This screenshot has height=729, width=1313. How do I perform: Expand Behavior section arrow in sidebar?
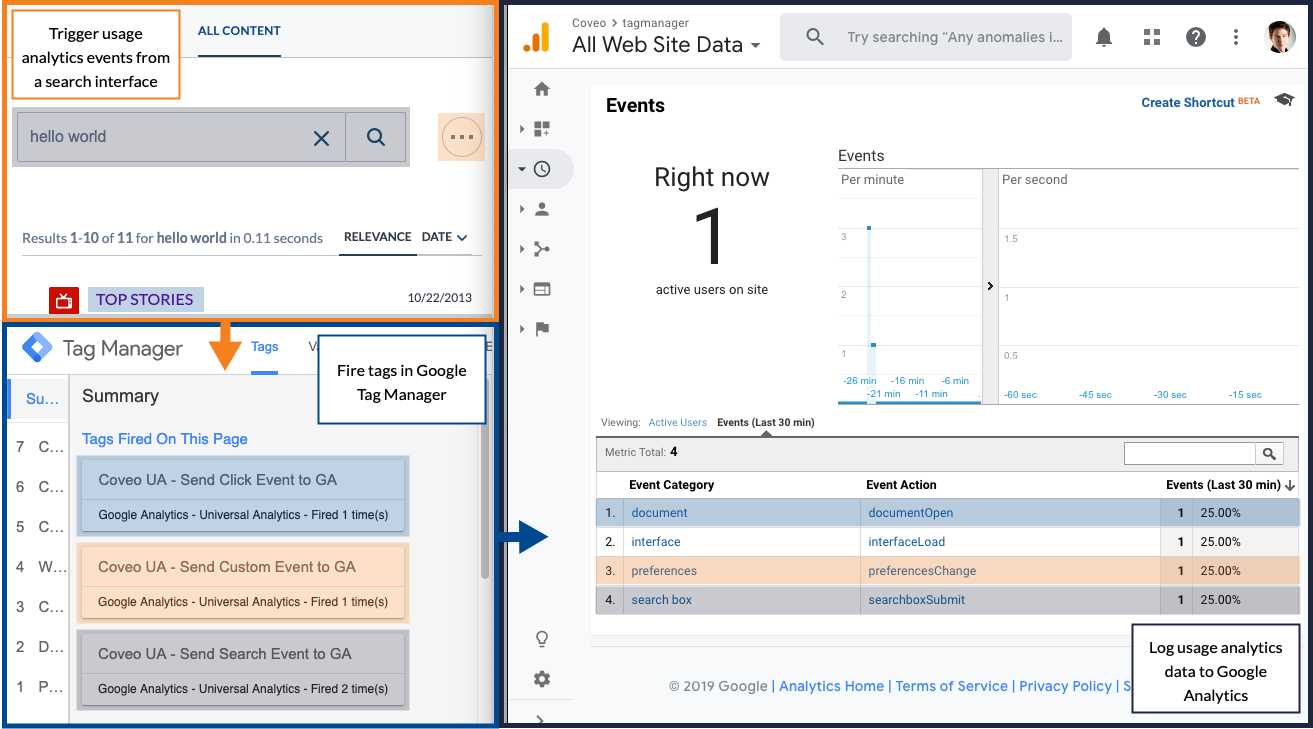click(x=521, y=289)
